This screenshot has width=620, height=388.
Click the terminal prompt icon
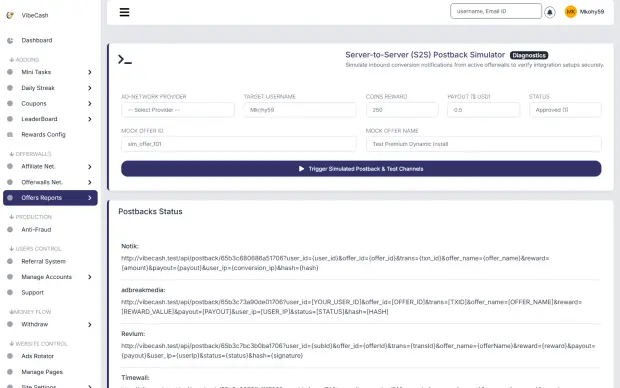coord(125,60)
